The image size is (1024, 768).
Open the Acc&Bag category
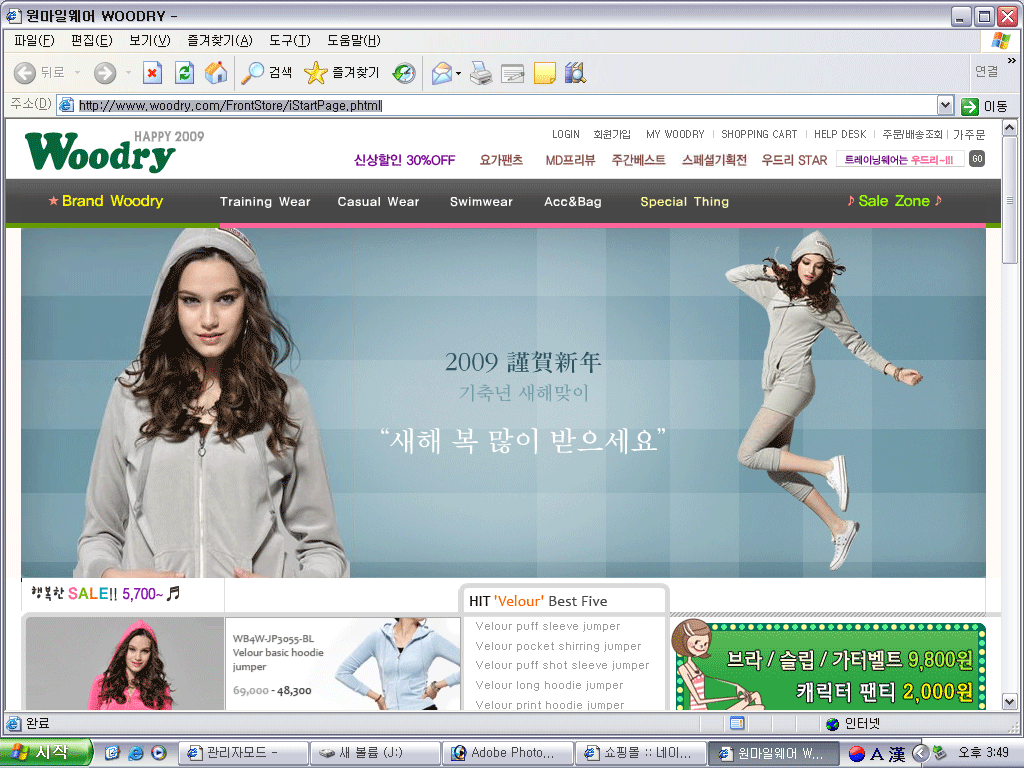pos(573,202)
